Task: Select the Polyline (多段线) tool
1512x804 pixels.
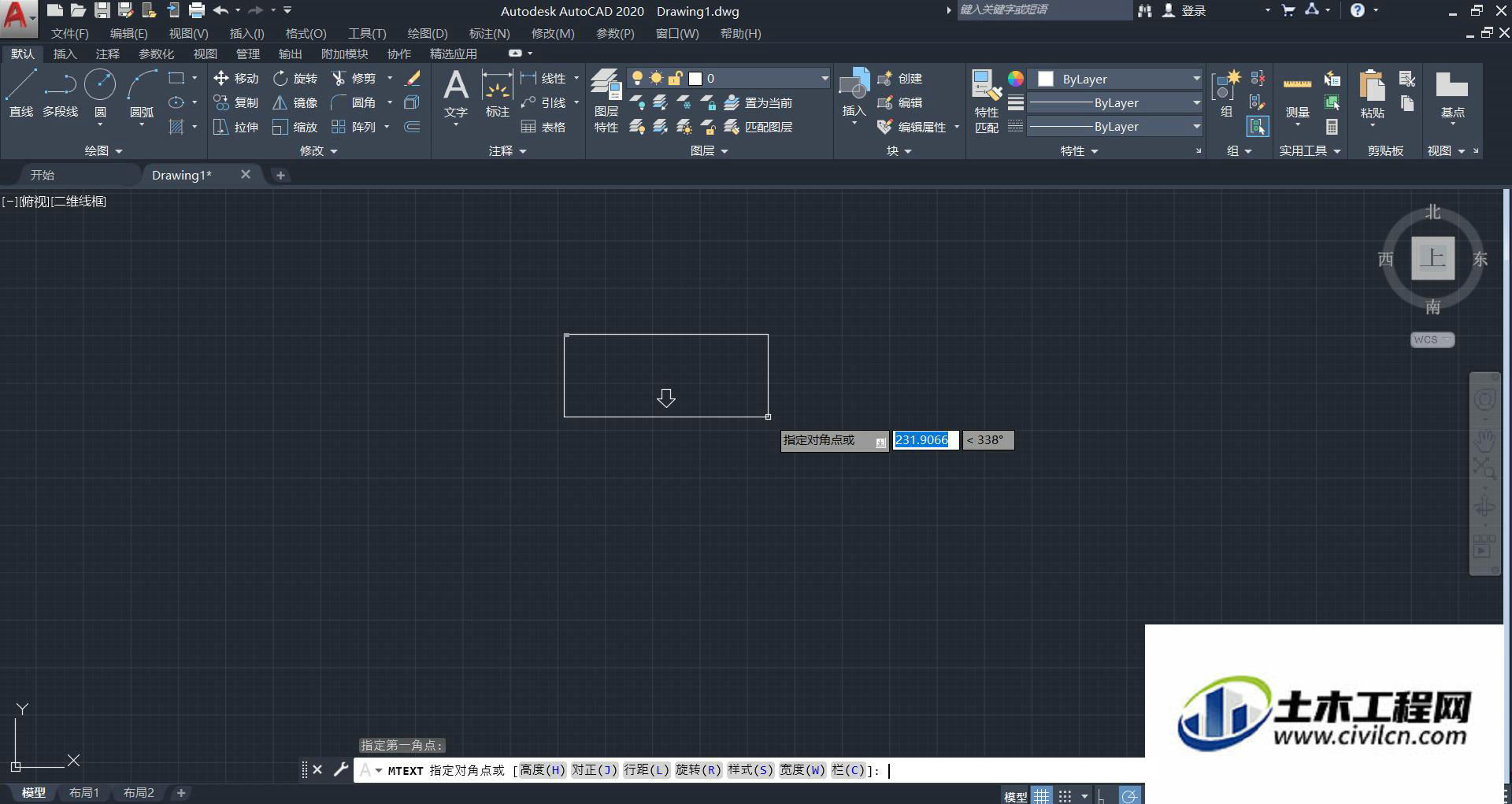Action: tap(60, 93)
